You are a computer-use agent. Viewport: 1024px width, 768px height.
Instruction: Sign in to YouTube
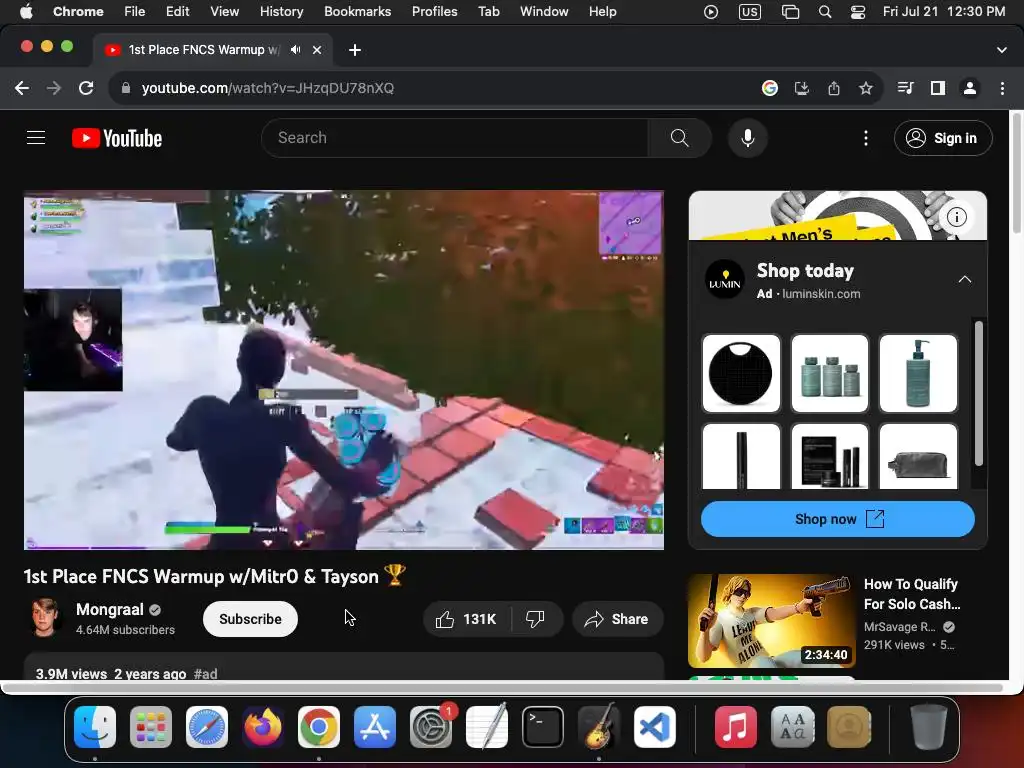pyautogui.click(x=943, y=138)
